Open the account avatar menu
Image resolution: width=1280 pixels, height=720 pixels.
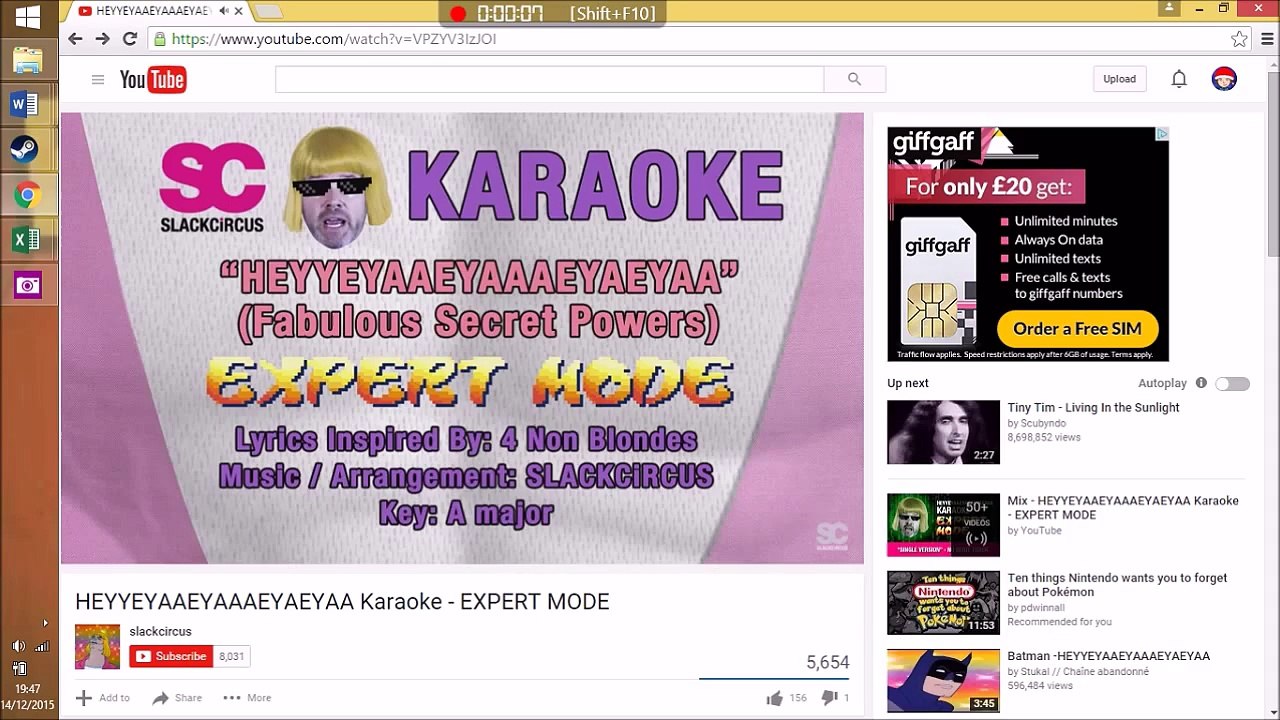coord(1224,79)
